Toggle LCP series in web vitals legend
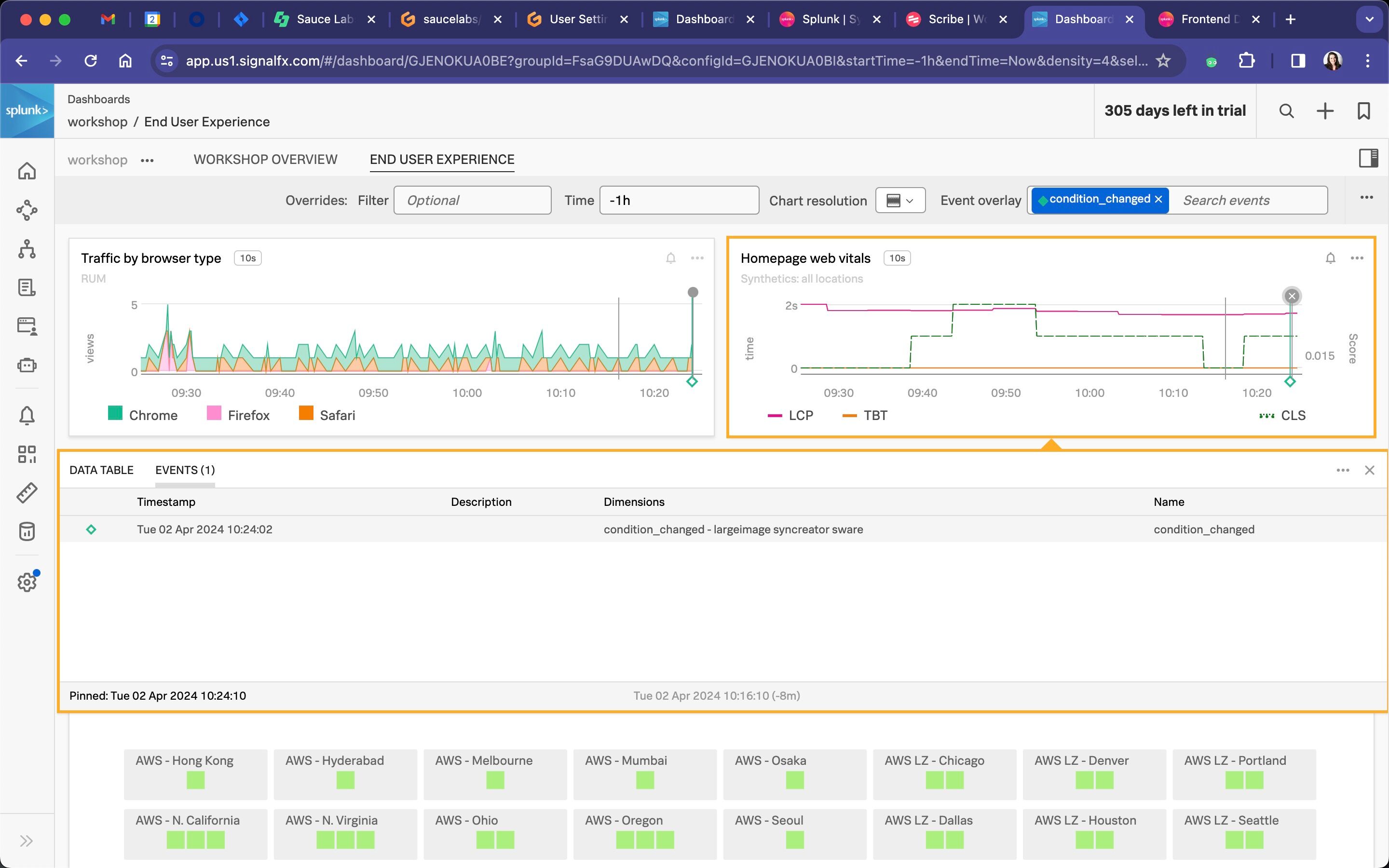1389x868 pixels. 790,415
